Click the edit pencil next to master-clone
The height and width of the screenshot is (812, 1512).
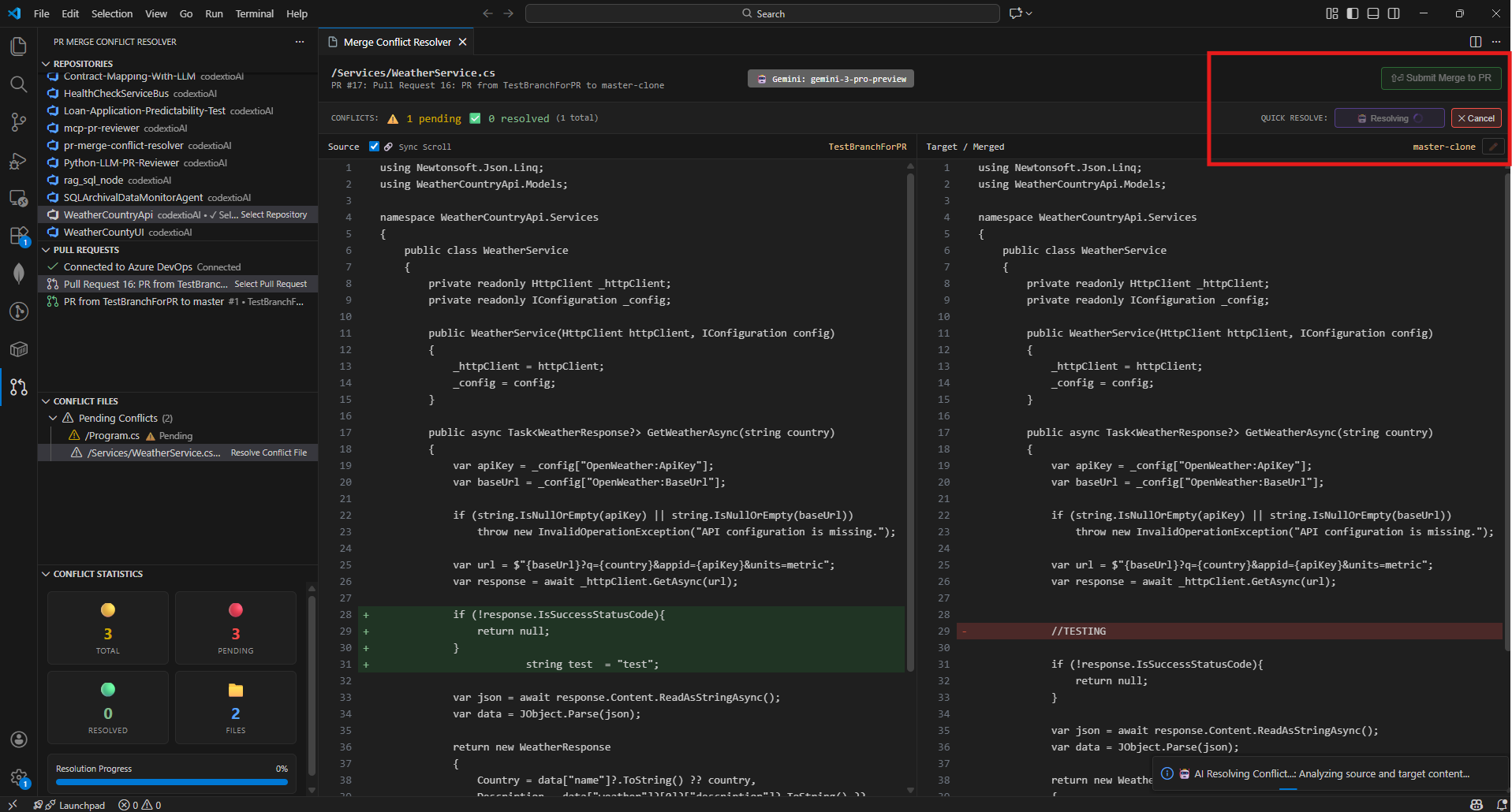pyautogui.click(x=1493, y=147)
